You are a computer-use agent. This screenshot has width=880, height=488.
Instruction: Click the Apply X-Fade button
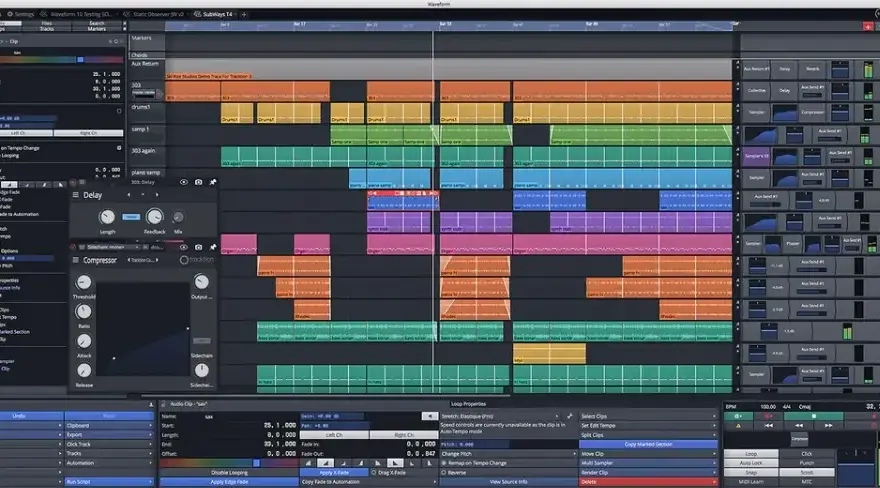pos(334,473)
